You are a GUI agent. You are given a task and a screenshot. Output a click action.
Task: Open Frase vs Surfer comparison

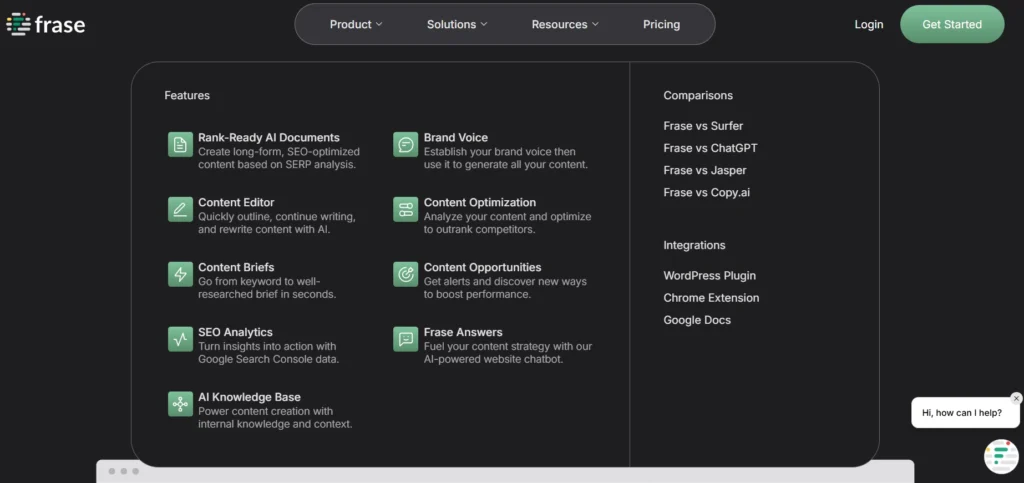(x=703, y=126)
